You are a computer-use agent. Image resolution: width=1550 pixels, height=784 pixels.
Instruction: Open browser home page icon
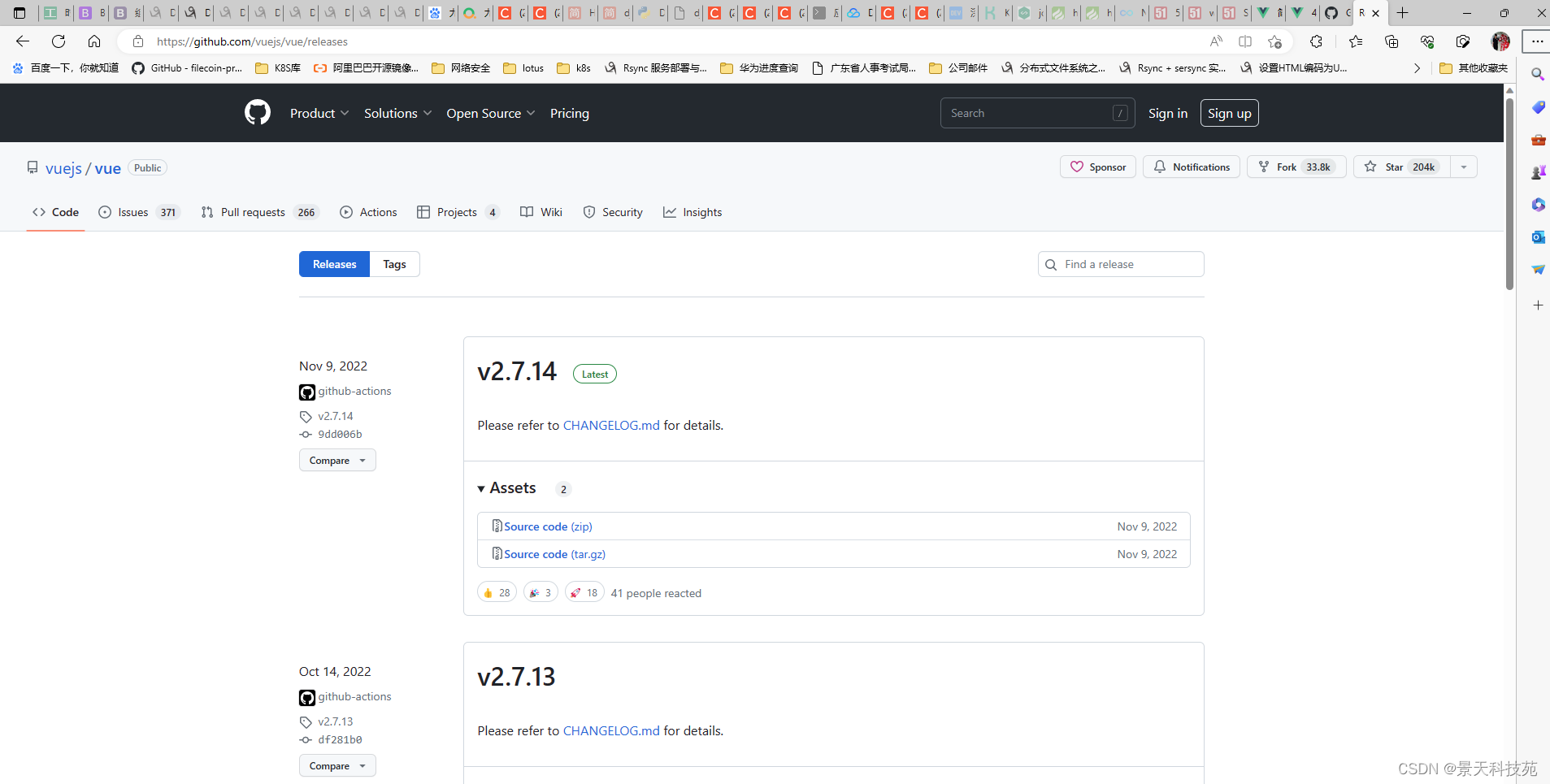pos(94,41)
